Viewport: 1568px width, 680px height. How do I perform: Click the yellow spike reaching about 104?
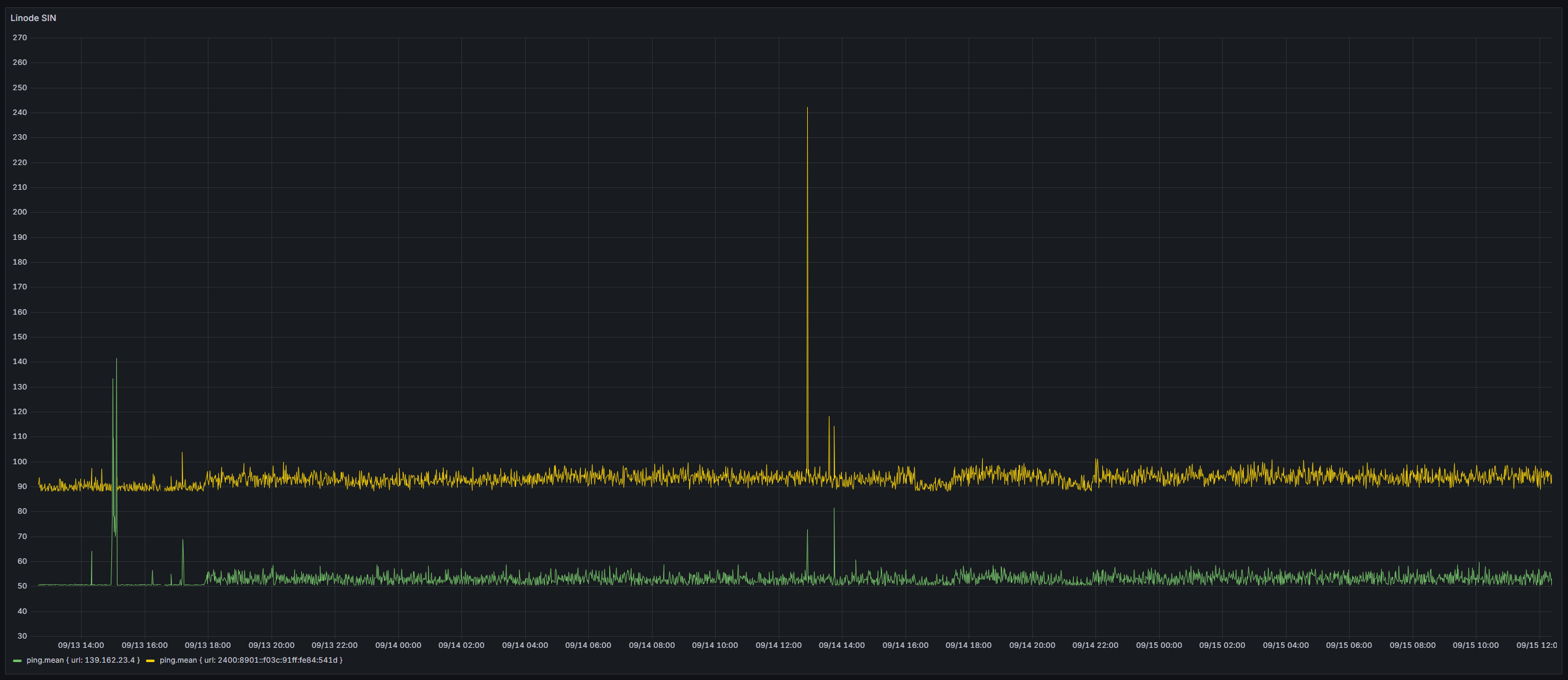click(182, 453)
